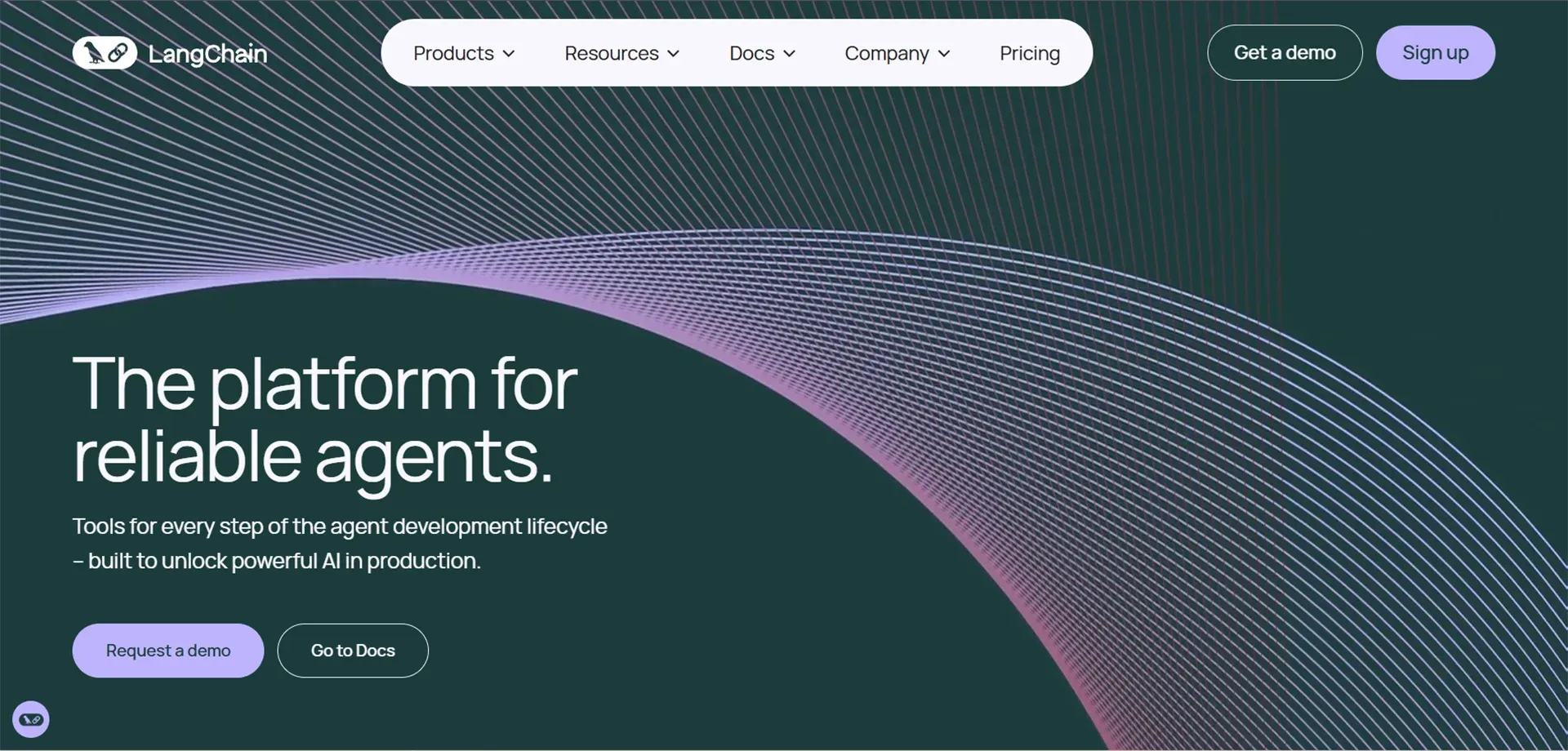The height and width of the screenshot is (751, 1568).
Task: Expand the chevron next to Company
Action: pos(945,54)
